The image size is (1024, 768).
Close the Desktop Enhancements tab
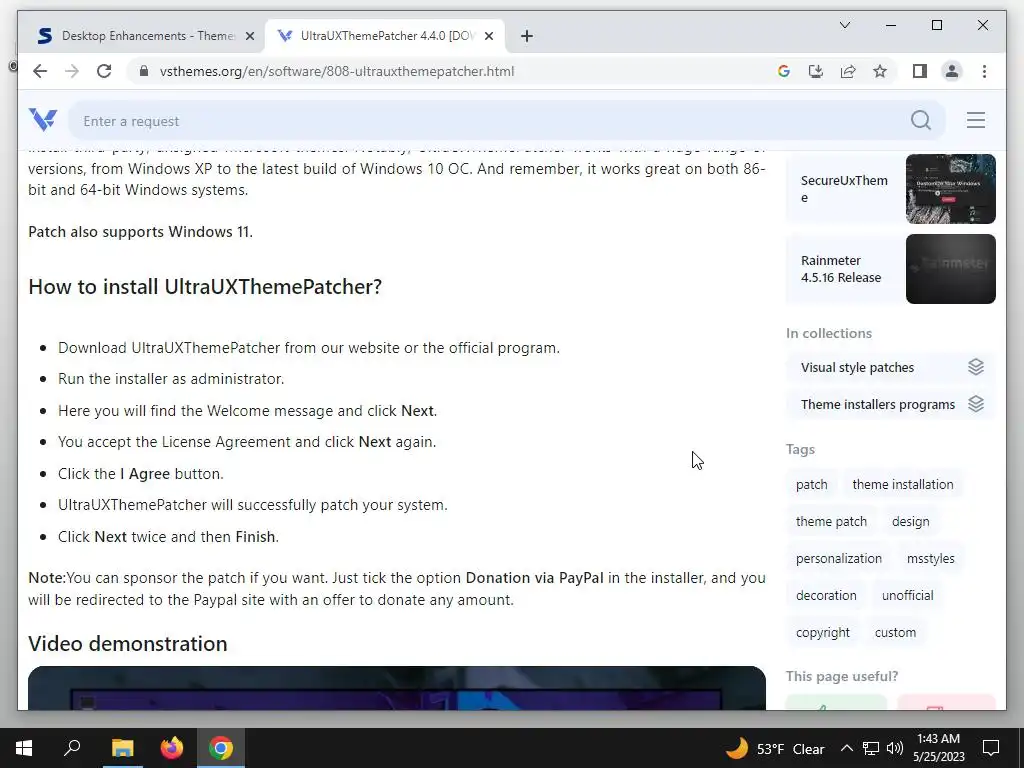(x=249, y=36)
